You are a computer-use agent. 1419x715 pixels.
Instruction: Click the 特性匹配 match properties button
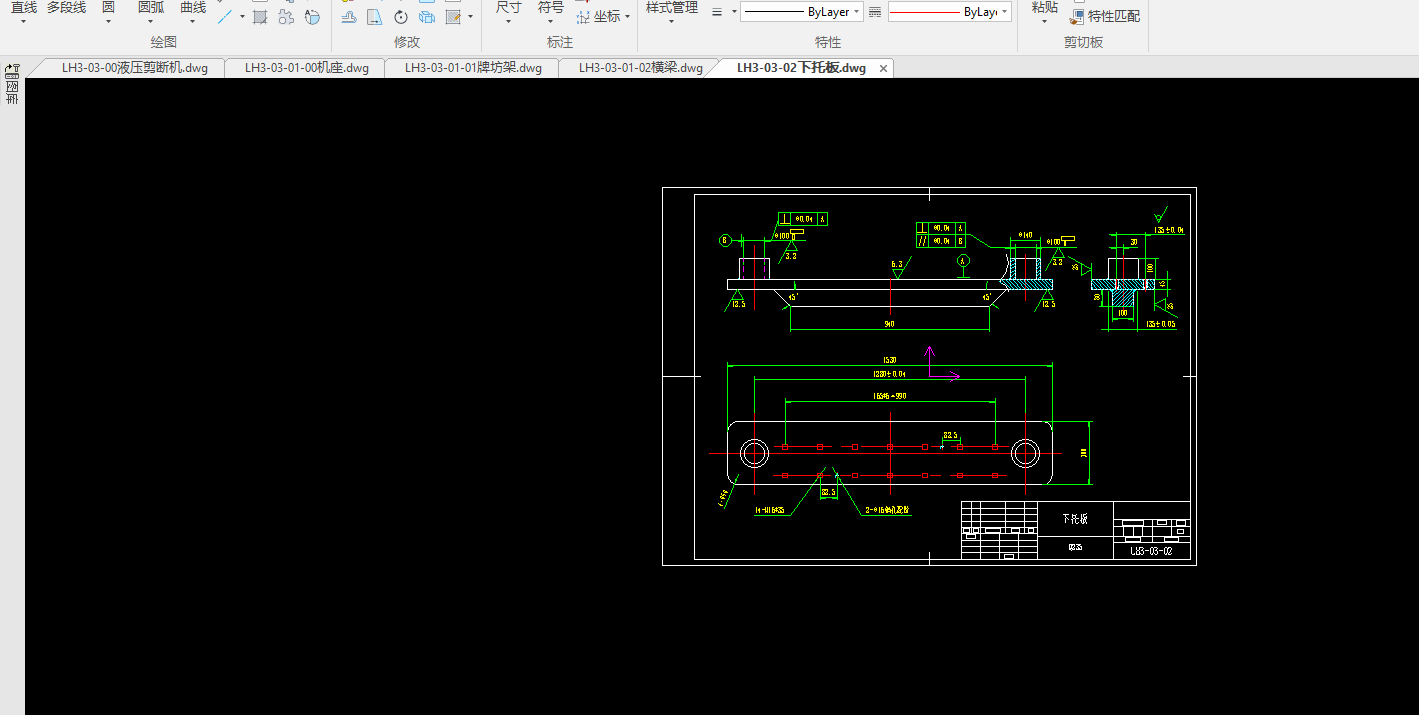pyautogui.click(x=1105, y=17)
